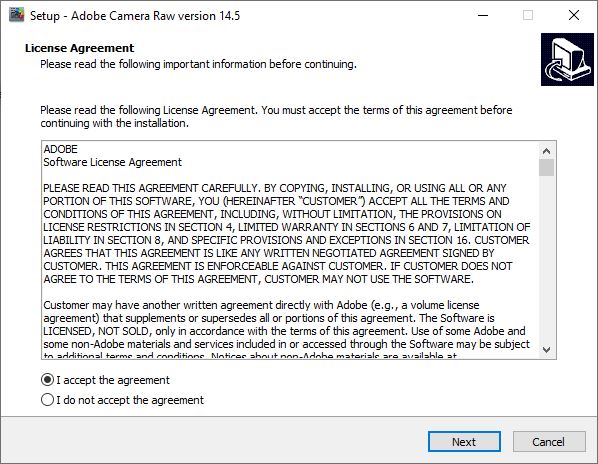Screen dimensions: 598x464
Task: Click inside the license agreement text box
Action: pyautogui.click(x=290, y=250)
